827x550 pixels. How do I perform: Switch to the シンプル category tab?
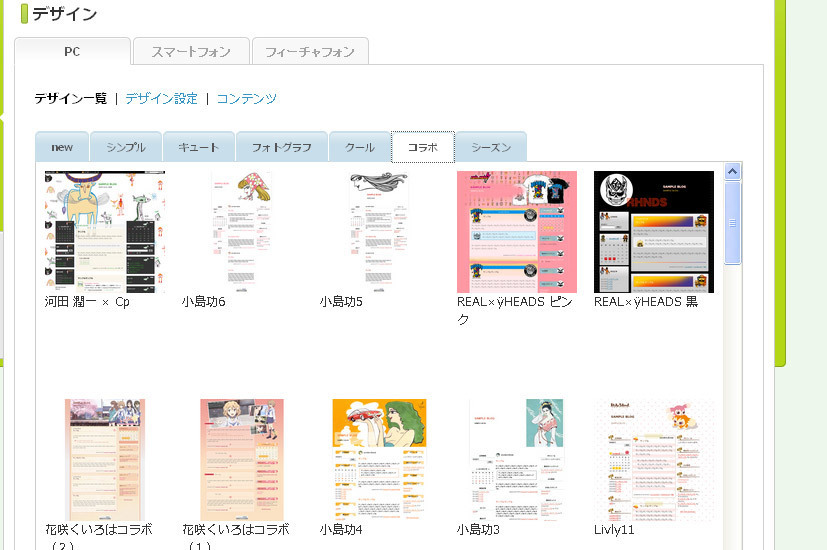[x=126, y=147]
